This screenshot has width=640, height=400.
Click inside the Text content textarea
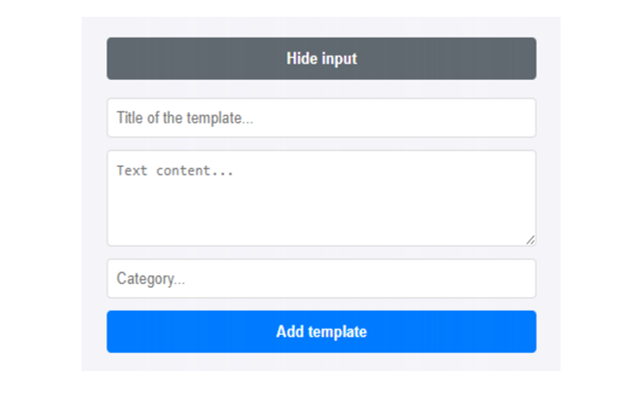click(321, 198)
